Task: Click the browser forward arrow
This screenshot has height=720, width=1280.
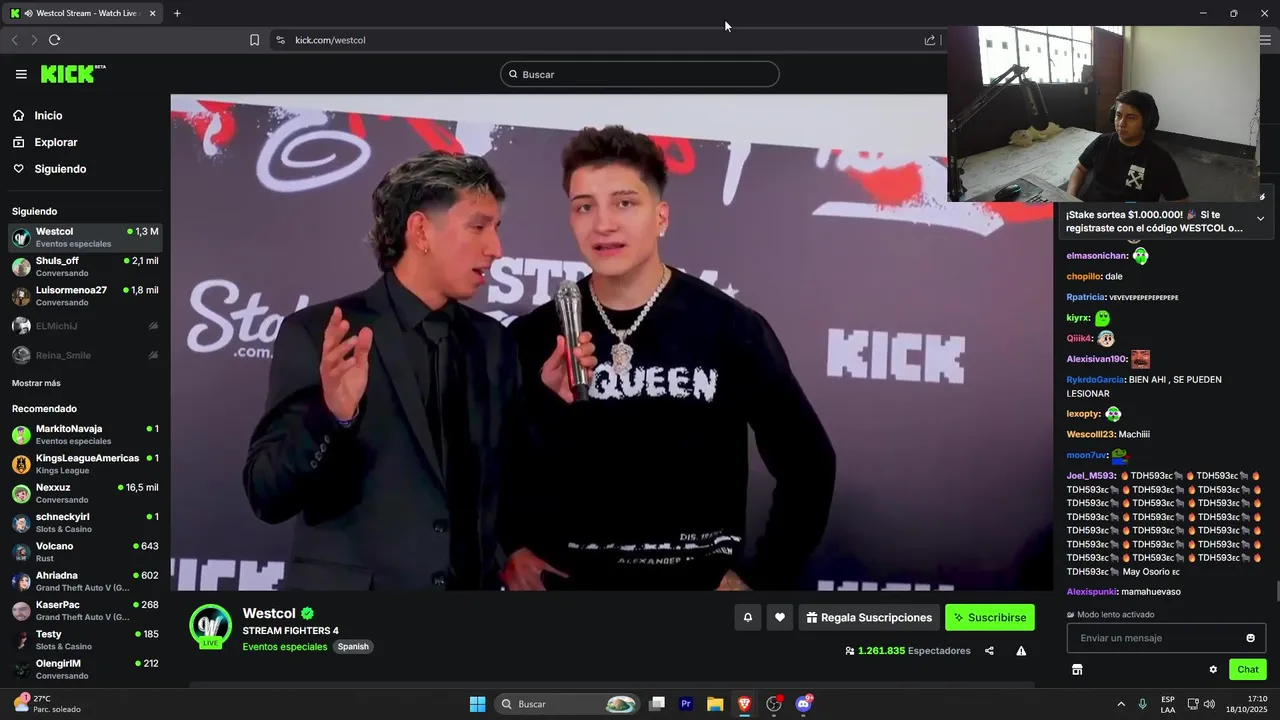Action: pyautogui.click(x=33, y=40)
